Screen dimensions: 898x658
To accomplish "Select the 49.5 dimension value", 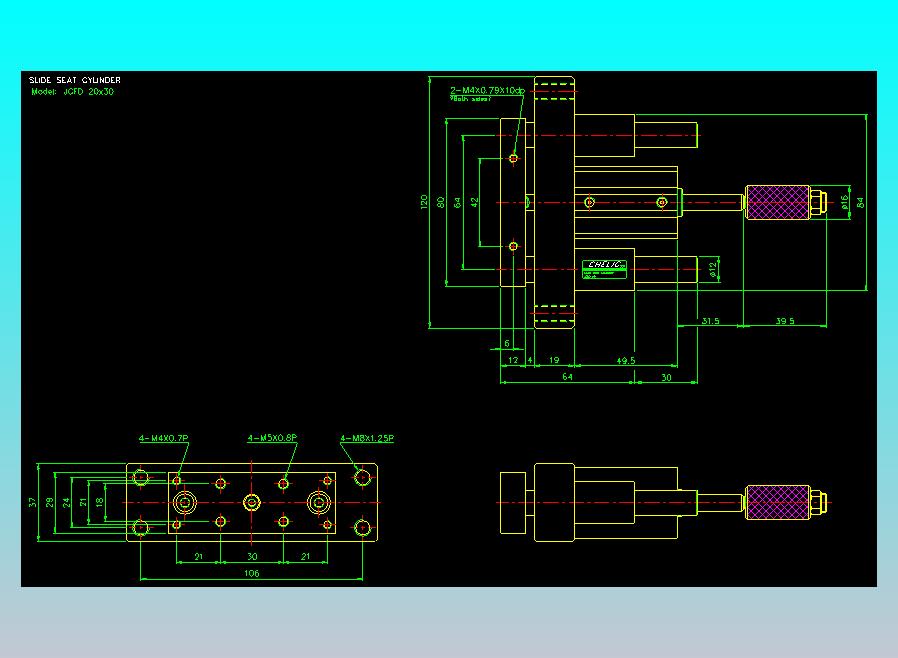I will (x=625, y=361).
